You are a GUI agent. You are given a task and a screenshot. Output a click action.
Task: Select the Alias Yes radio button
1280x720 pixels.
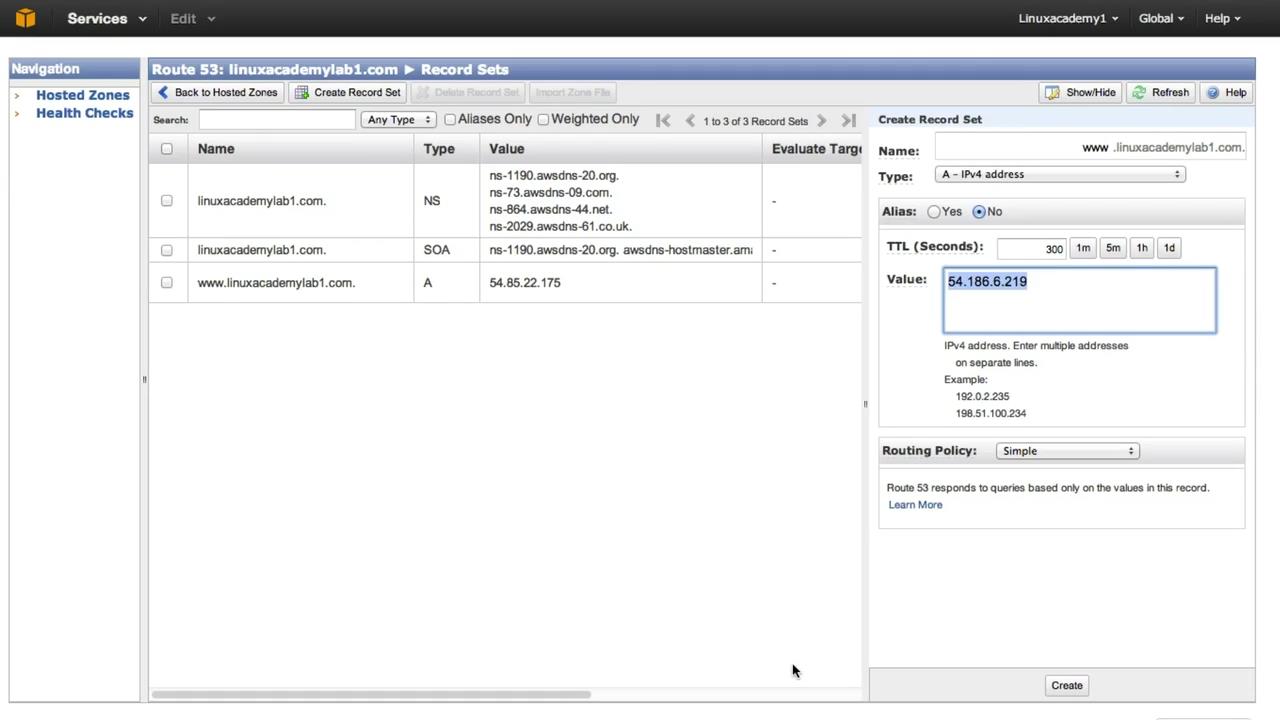[x=934, y=212]
